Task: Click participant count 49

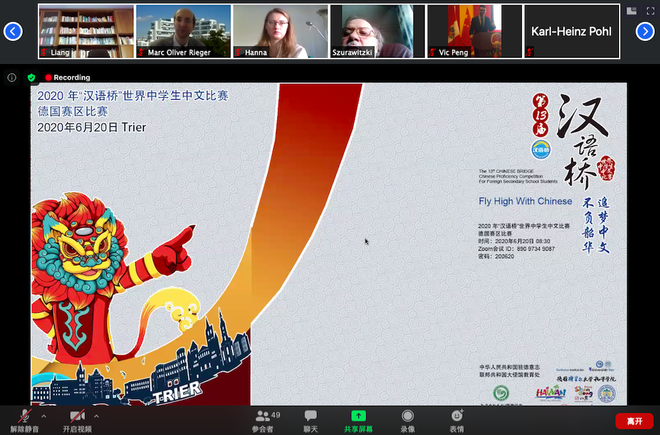Action: tap(276, 415)
